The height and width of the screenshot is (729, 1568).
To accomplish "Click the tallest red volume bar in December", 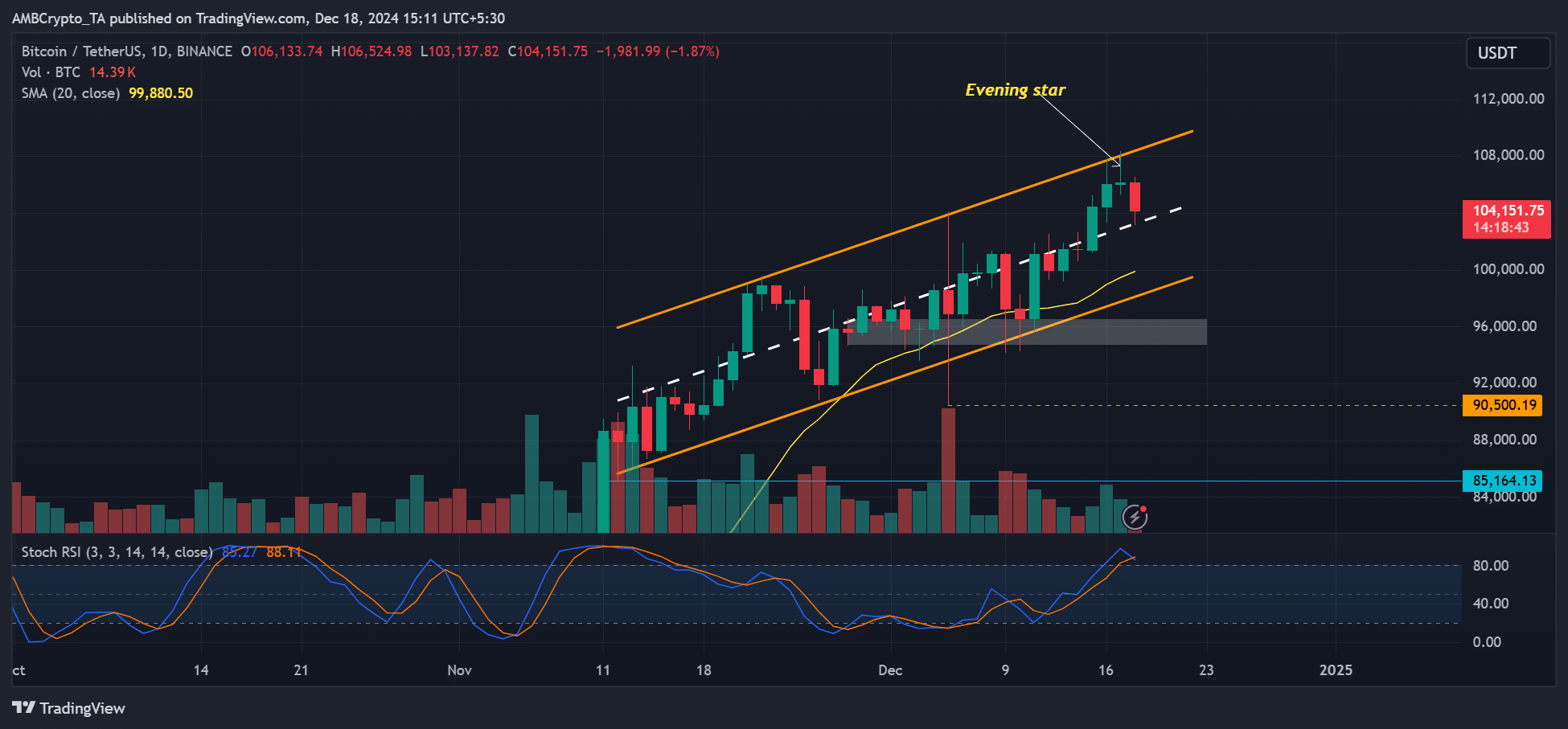I will pyautogui.click(x=949, y=470).
